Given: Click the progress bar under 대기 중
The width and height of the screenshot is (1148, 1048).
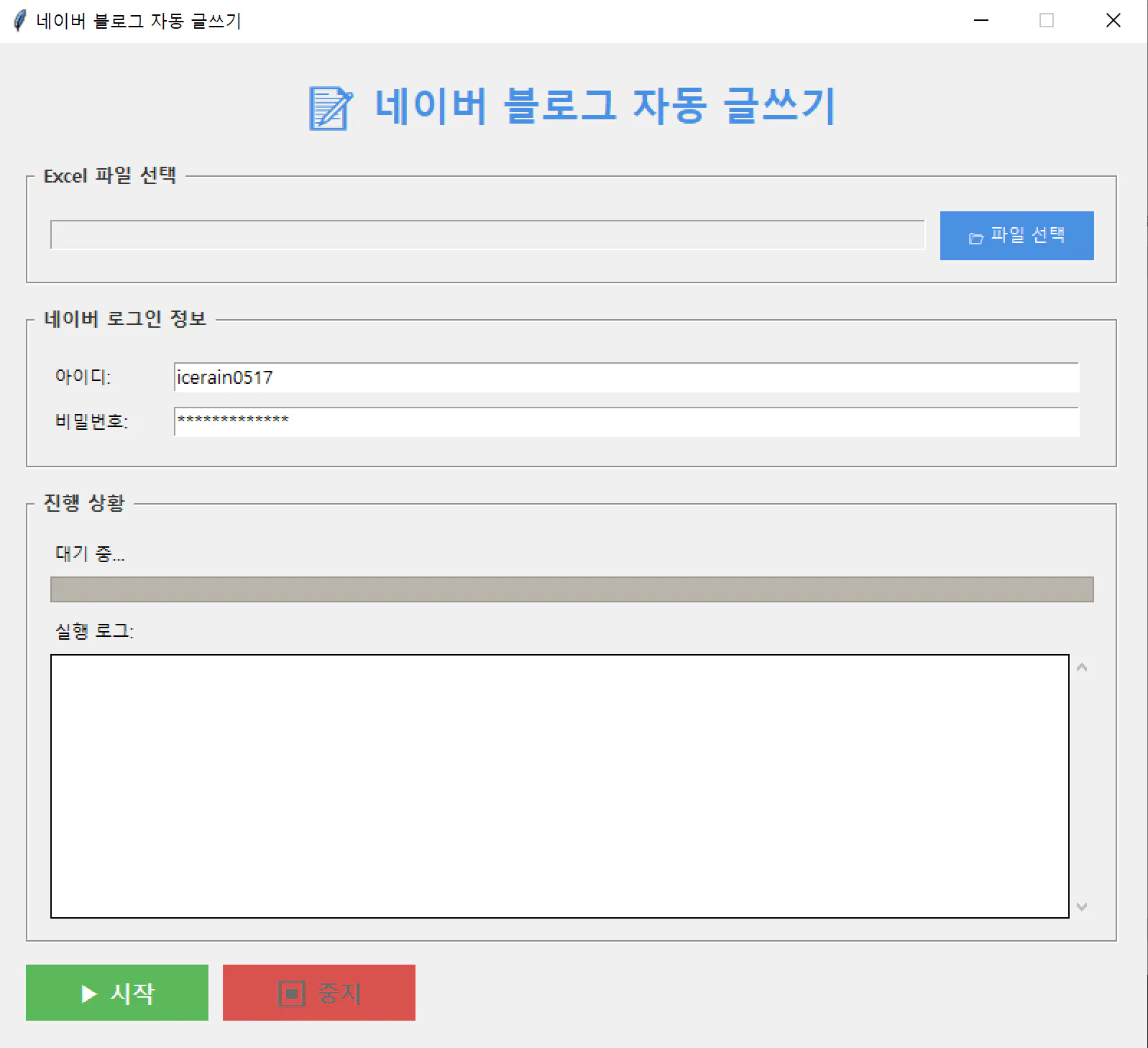Looking at the screenshot, I should (x=572, y=589).
